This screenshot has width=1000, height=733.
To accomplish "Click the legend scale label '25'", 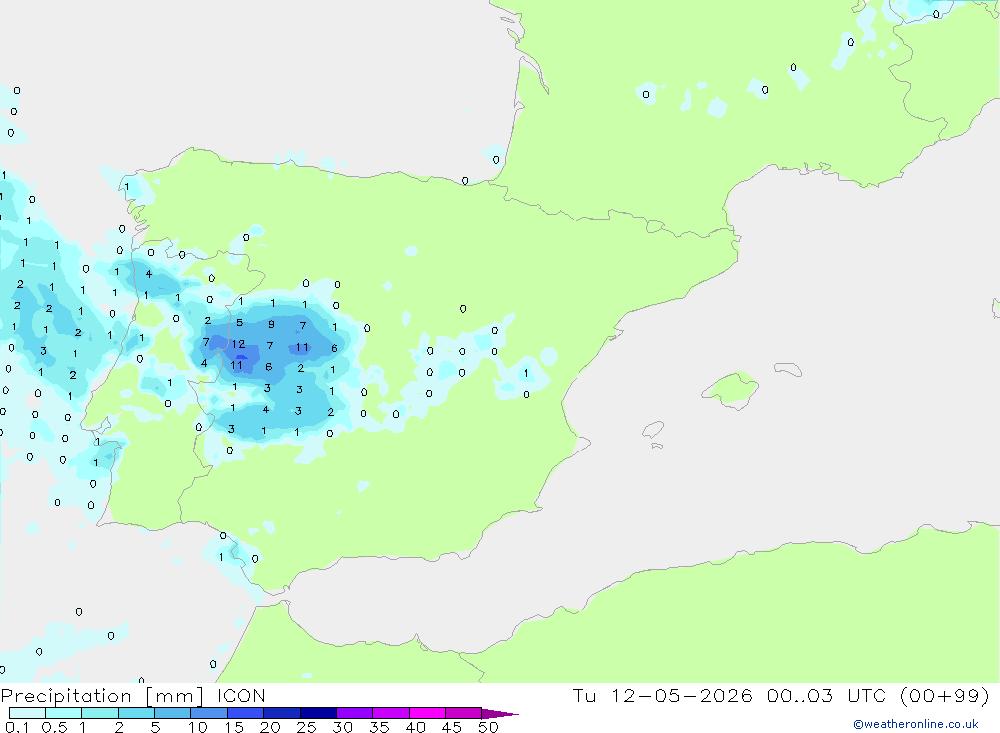I will [x=306, y=727].
